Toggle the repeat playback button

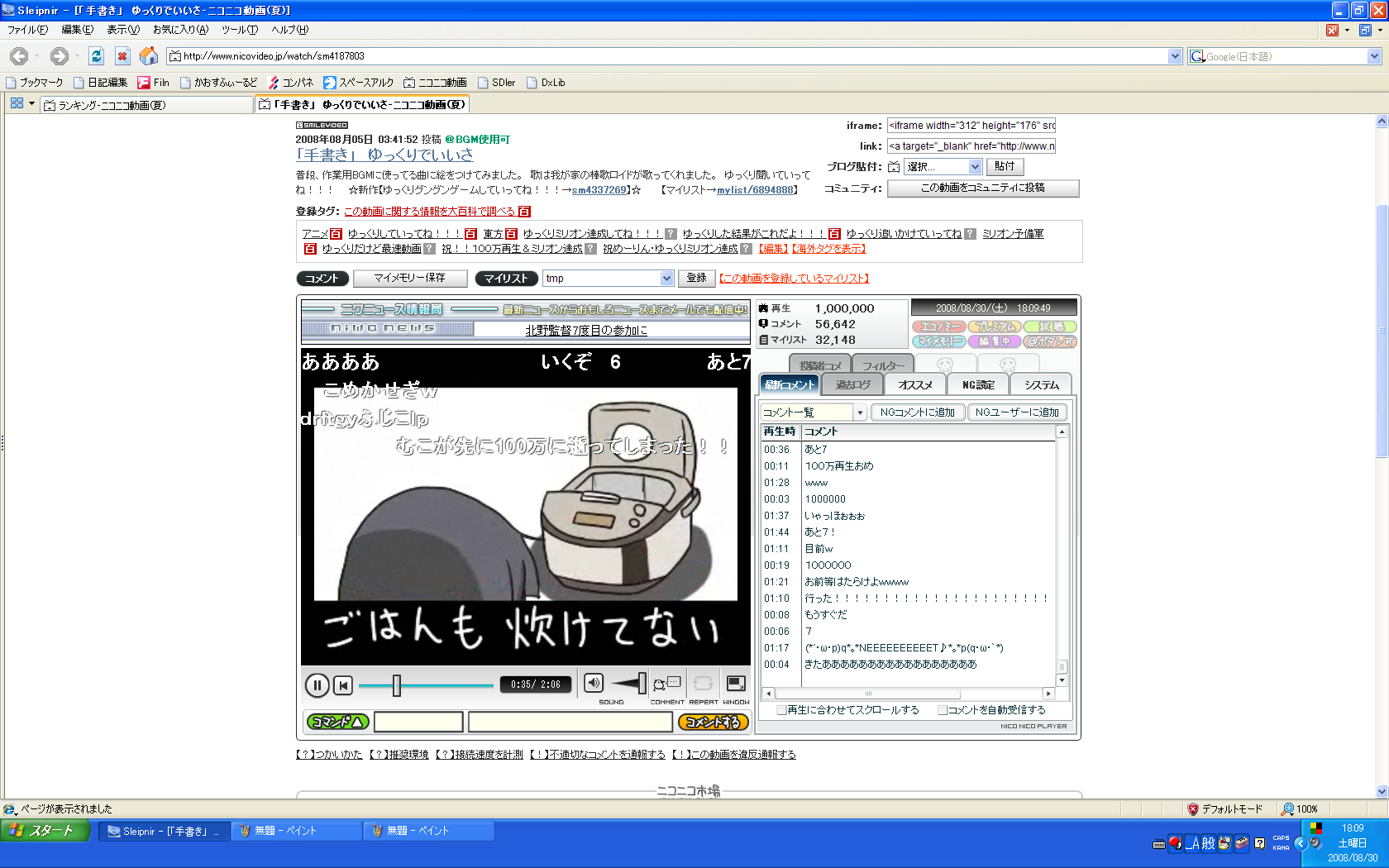click(703, 684)
